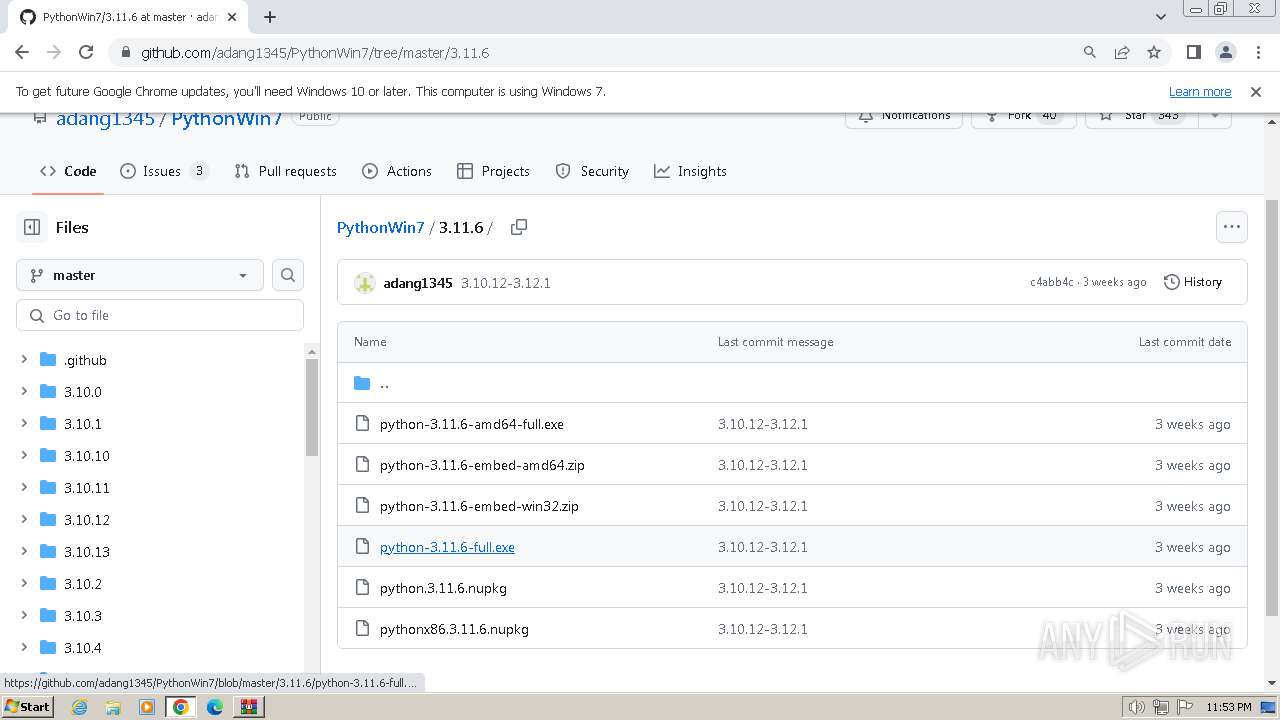1280x720 pixels.
Task: Click the Windows Start button
Action: tap(28, 707)
